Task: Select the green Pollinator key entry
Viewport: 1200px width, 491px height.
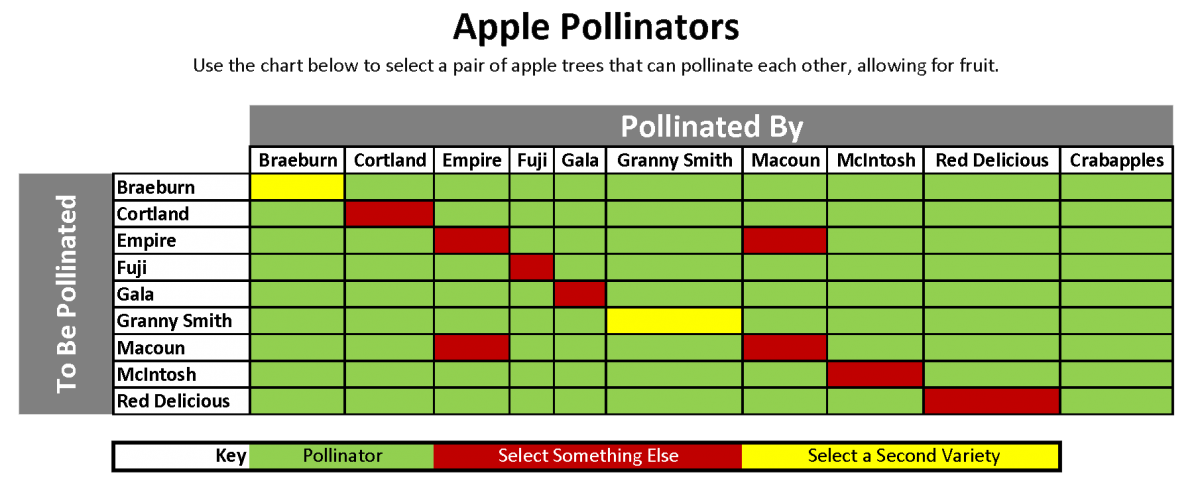Action: [x=342, y=456]
